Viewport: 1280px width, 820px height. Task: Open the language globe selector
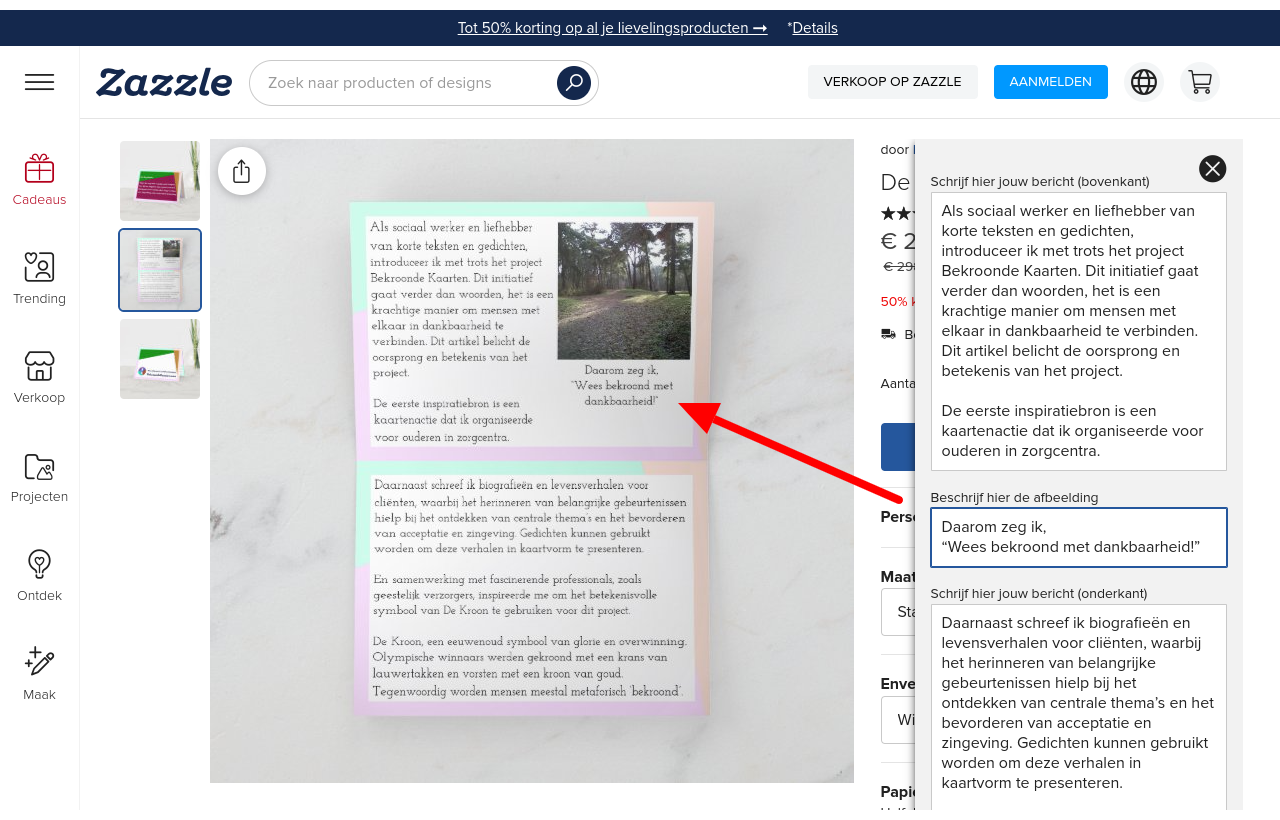point(1144,82)
